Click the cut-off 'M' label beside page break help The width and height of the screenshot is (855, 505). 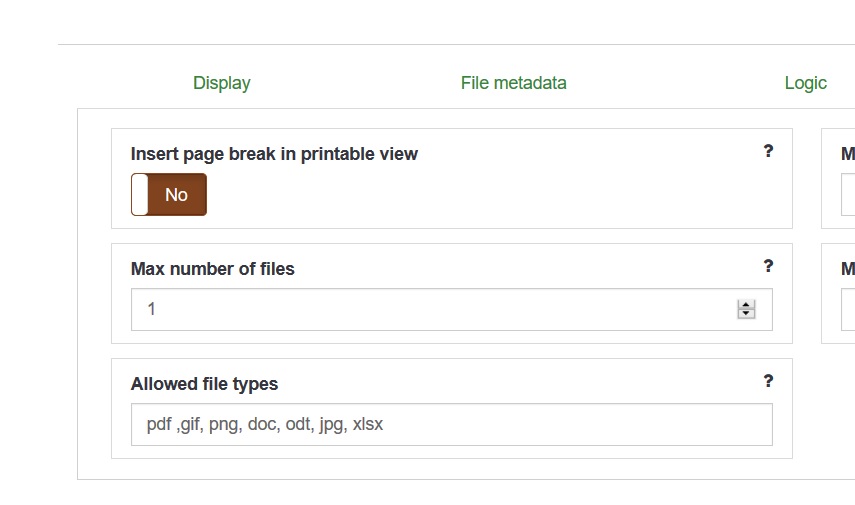pos(847,154)
